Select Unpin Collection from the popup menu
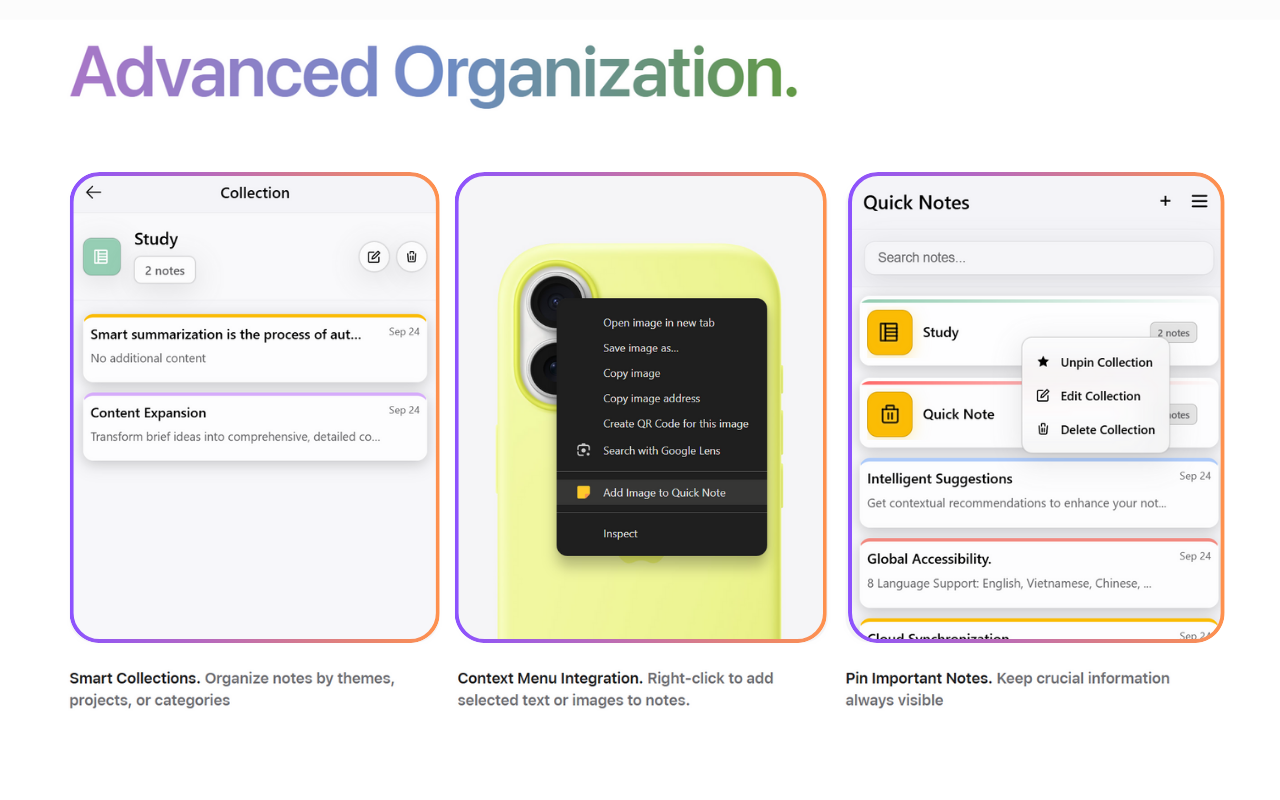This screenshot has height=800, width=1280. (1106, 362)
